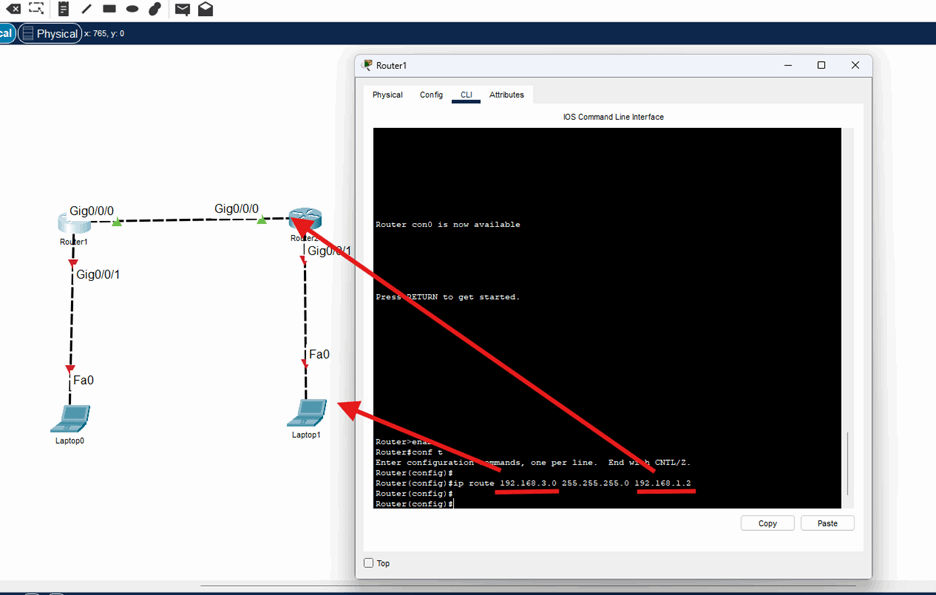
Task: Pick the Draw Line tool
Action: click(86, 9)
